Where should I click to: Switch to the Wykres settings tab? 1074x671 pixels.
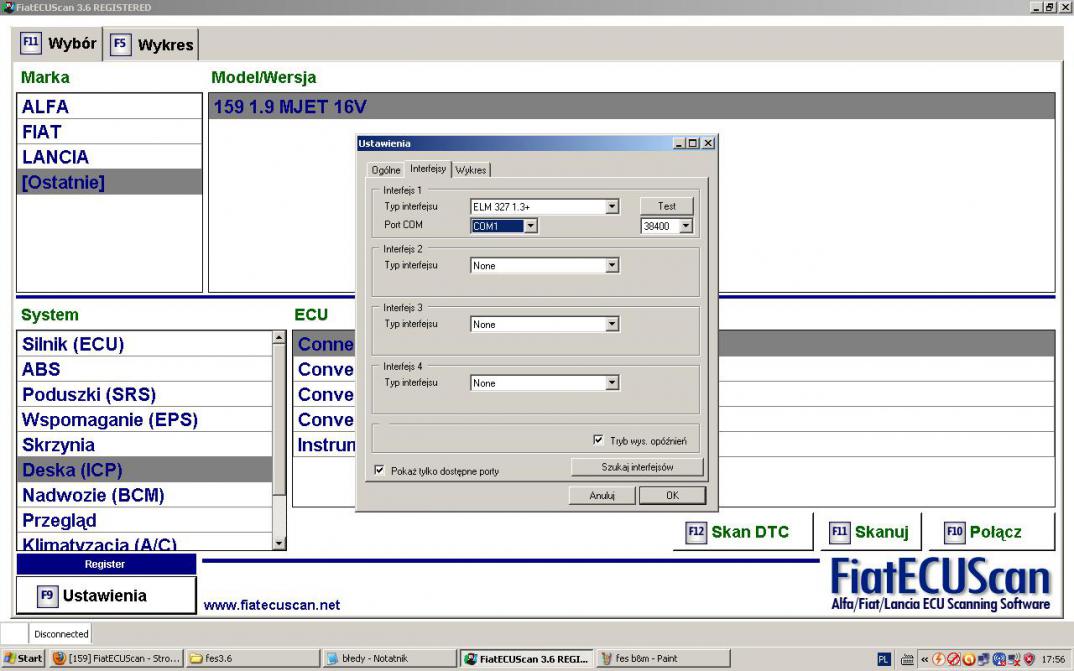471,170
